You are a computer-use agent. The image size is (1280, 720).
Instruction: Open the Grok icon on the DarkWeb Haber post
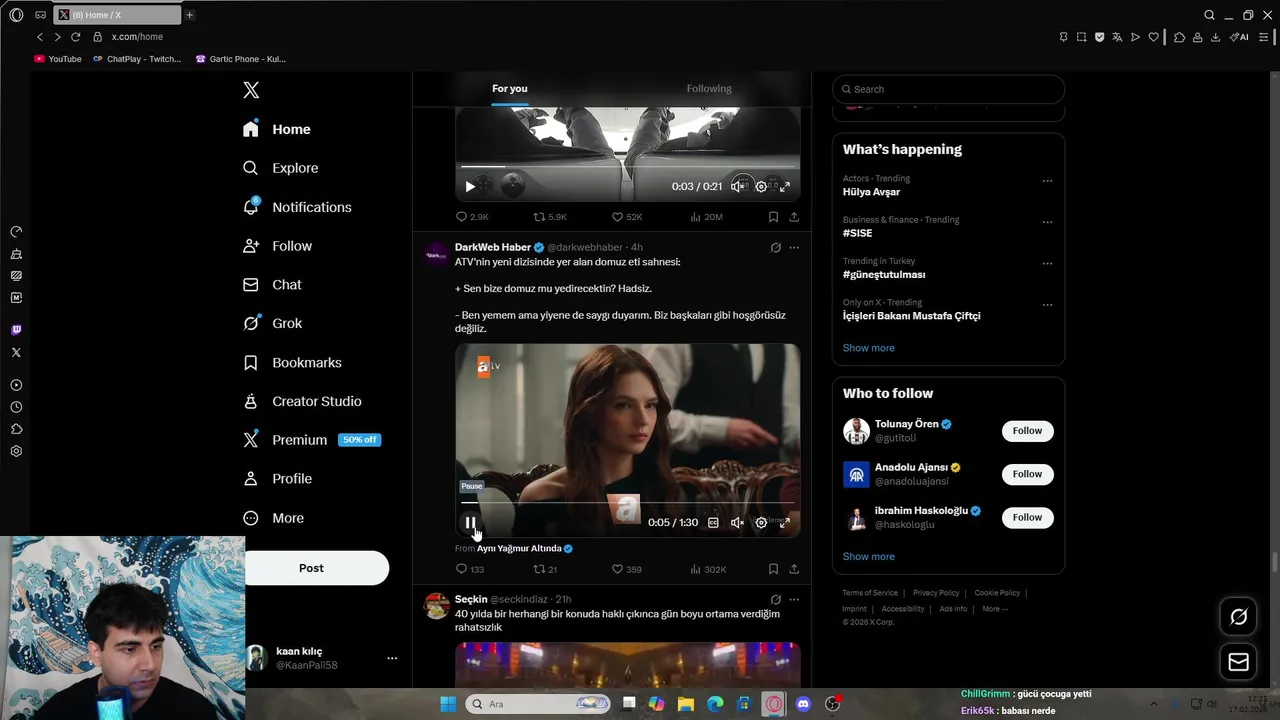click(775, 247)
